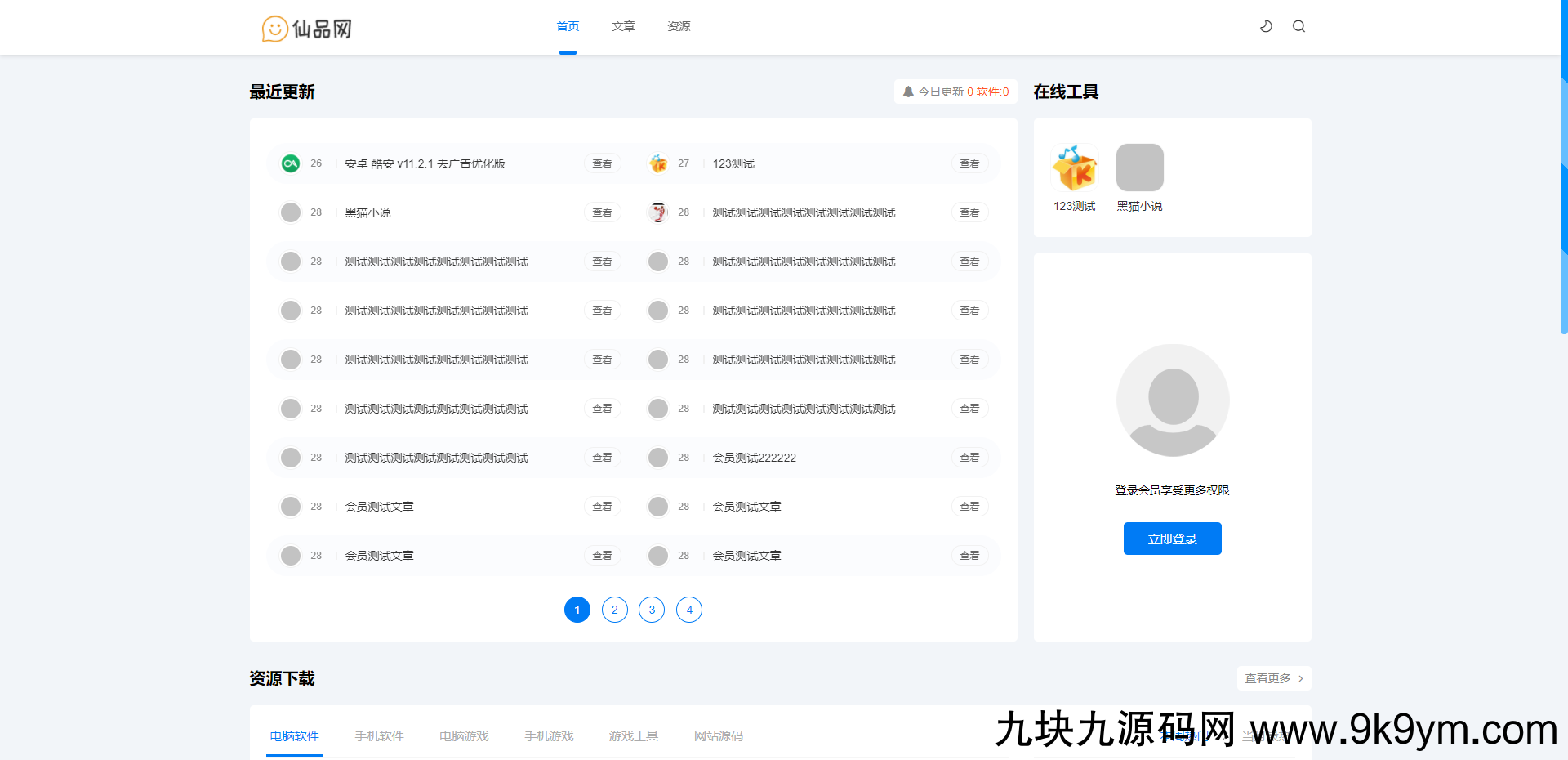The height and width of the screenshot is (760, 1568).
Task: Click 查看 next to 安卓 酷安 entry
Action: click(x=602, y=163)
